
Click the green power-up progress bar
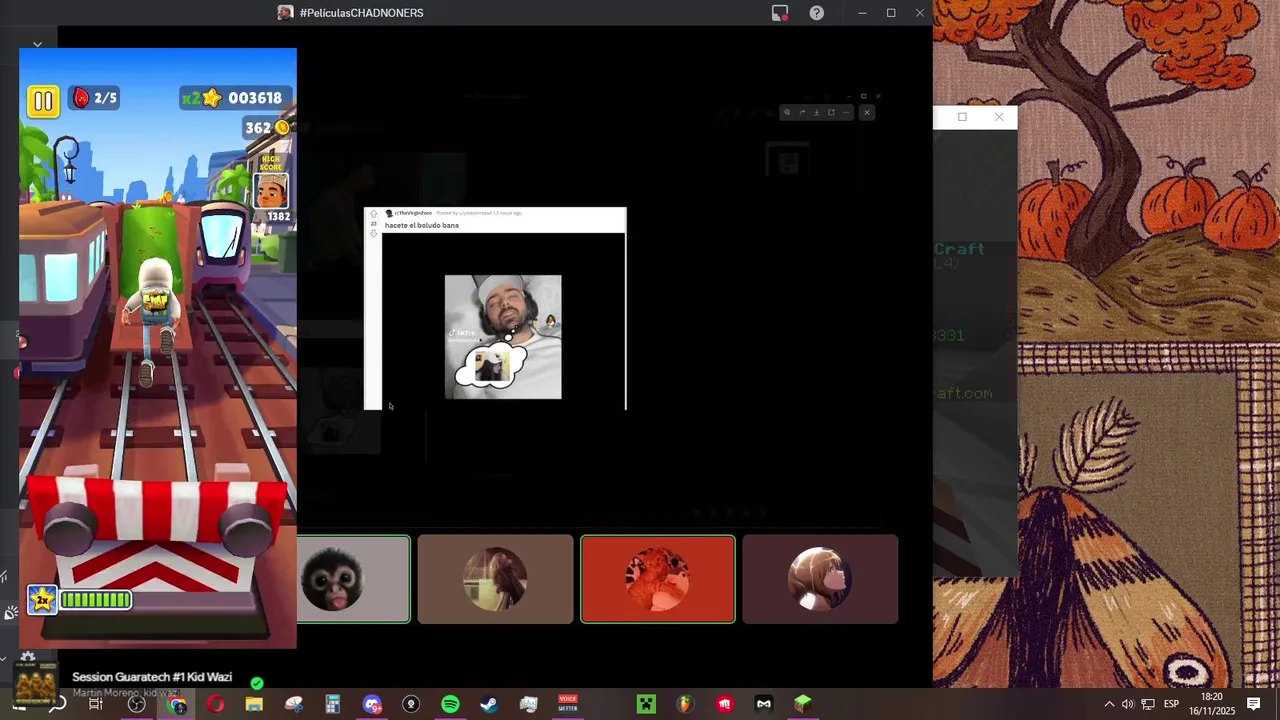coord(95,600)
